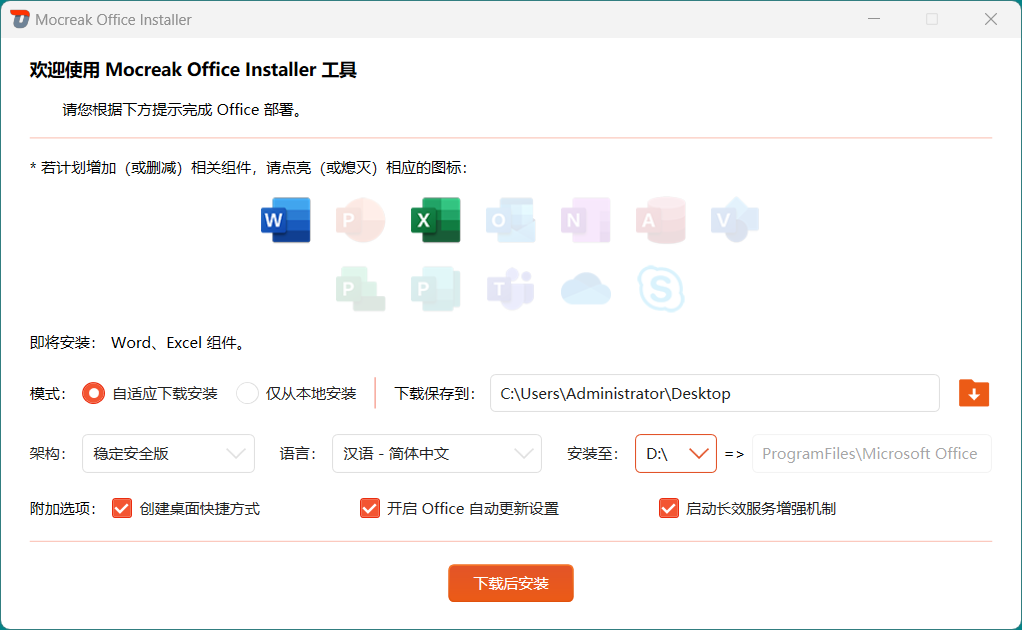Toggle the Excel component icon
This screenshot has height=630, width=1022.
pos(435,220)
